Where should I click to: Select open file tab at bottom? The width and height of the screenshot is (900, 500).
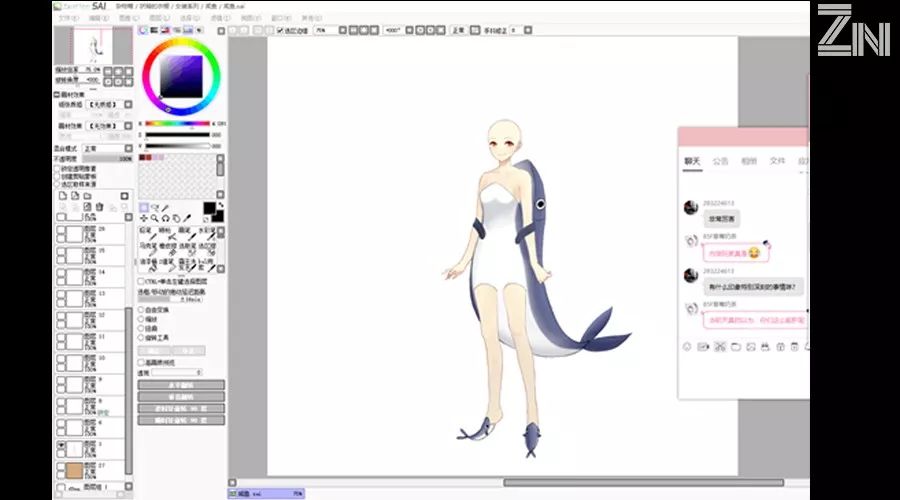[266, 494]
